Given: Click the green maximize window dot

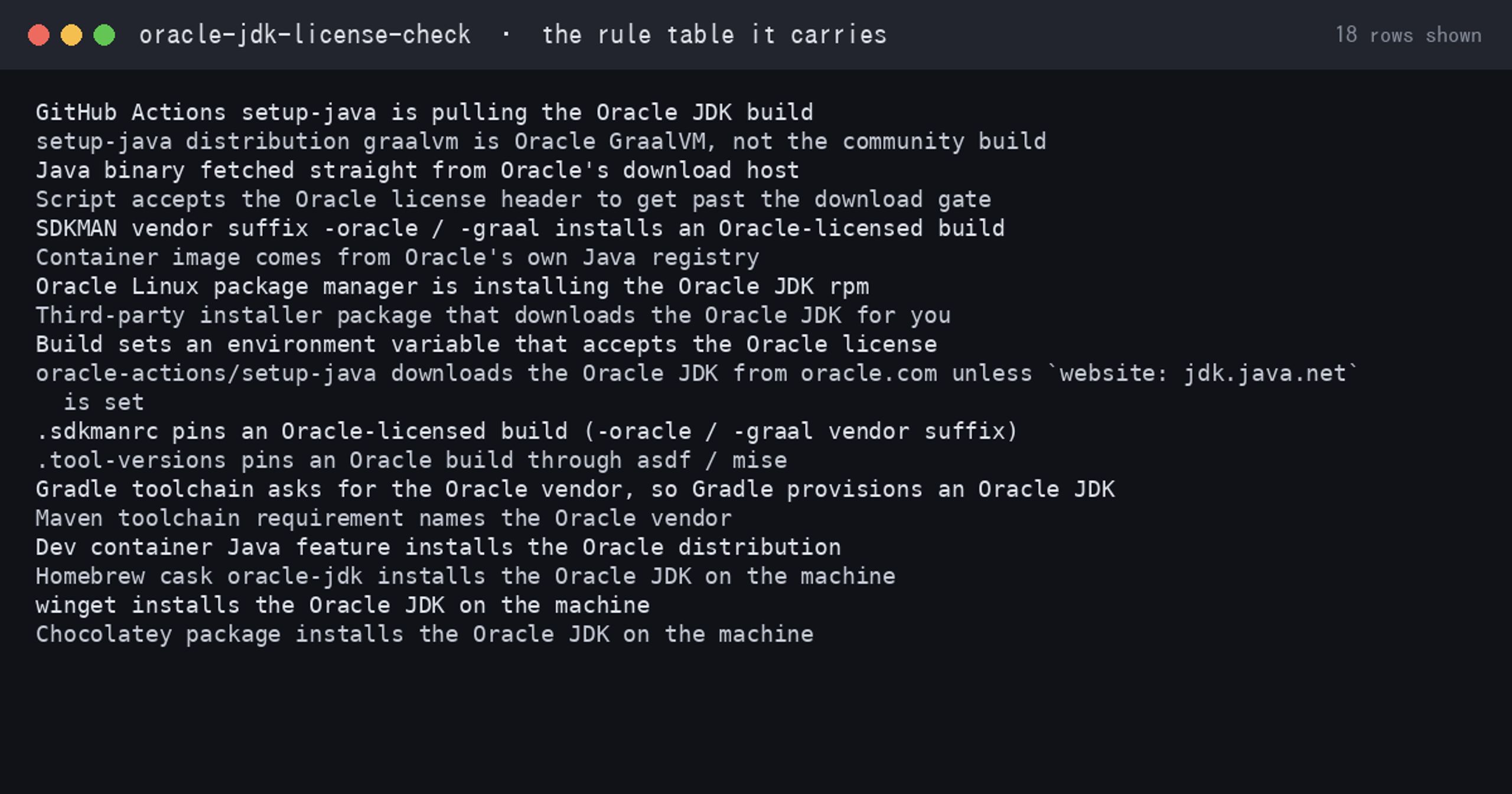Looking at the screenshot, I should click(105, 35).
